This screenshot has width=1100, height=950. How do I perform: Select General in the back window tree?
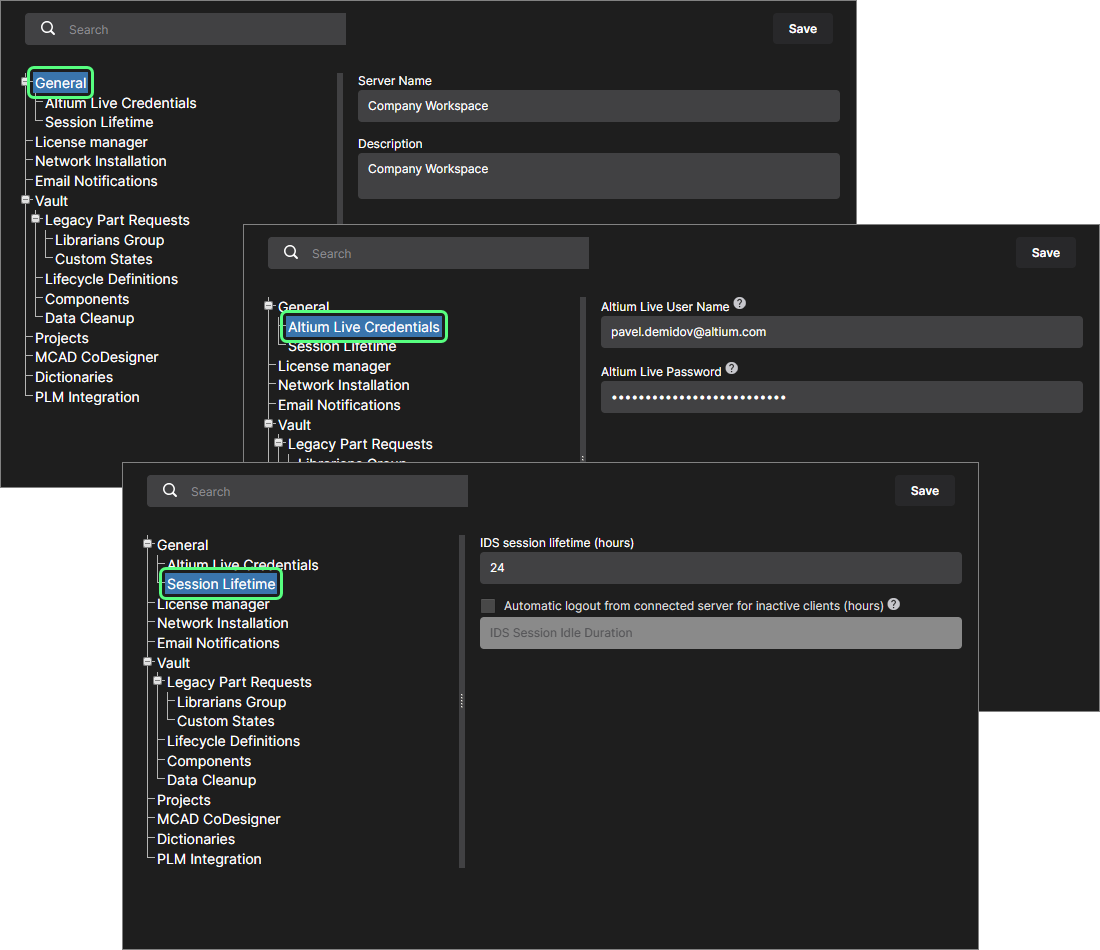pyautogui.click(x=60, y=83)
